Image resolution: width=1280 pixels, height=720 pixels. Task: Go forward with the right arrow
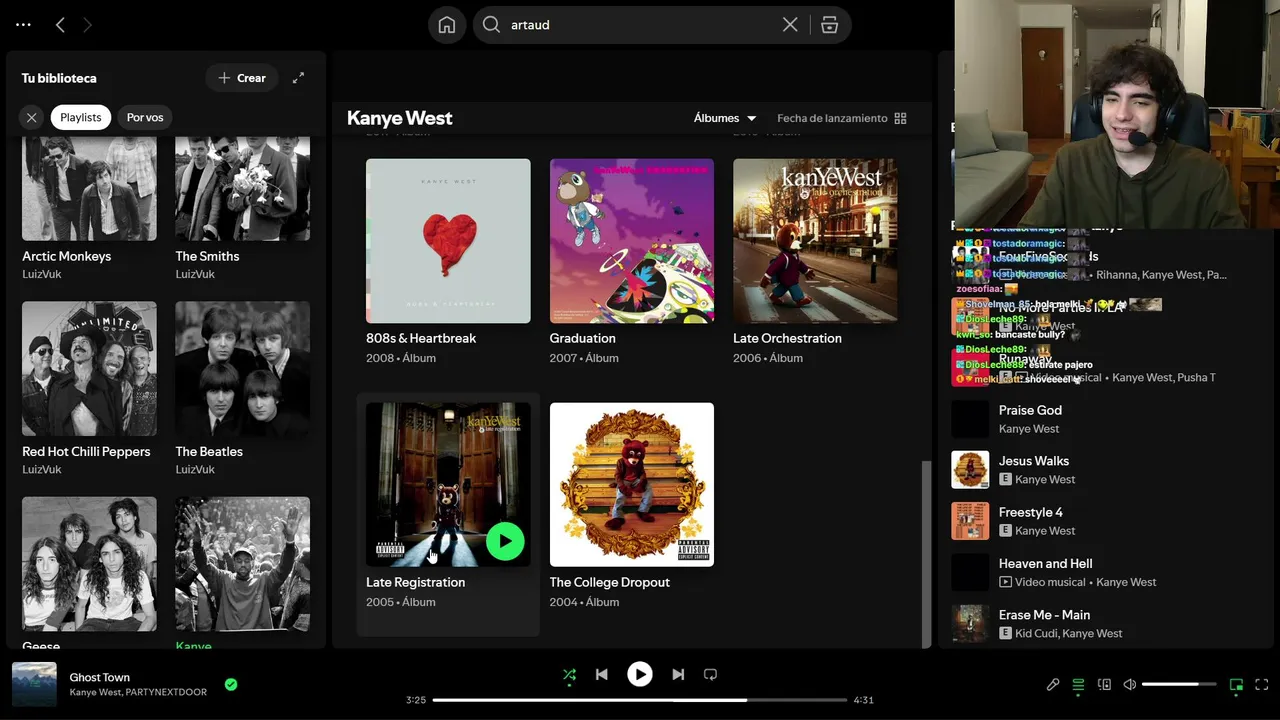pos(87,25)
